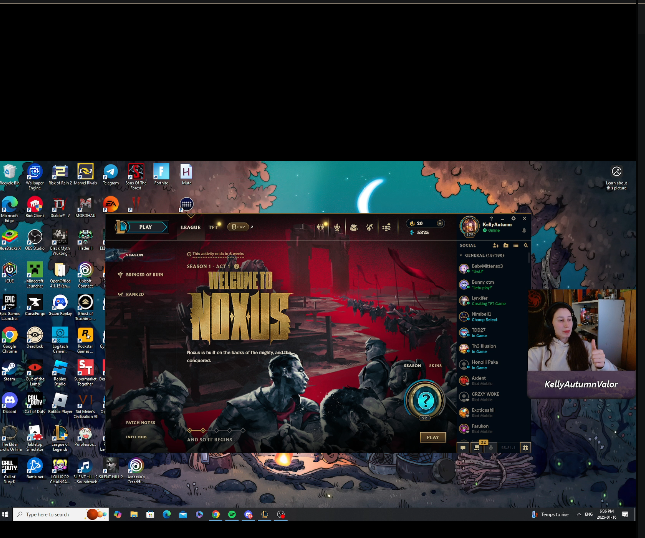Viewport: 645px width, 538px height.
Task: Click the friends list view options icon
Action: tap(515, 246)
